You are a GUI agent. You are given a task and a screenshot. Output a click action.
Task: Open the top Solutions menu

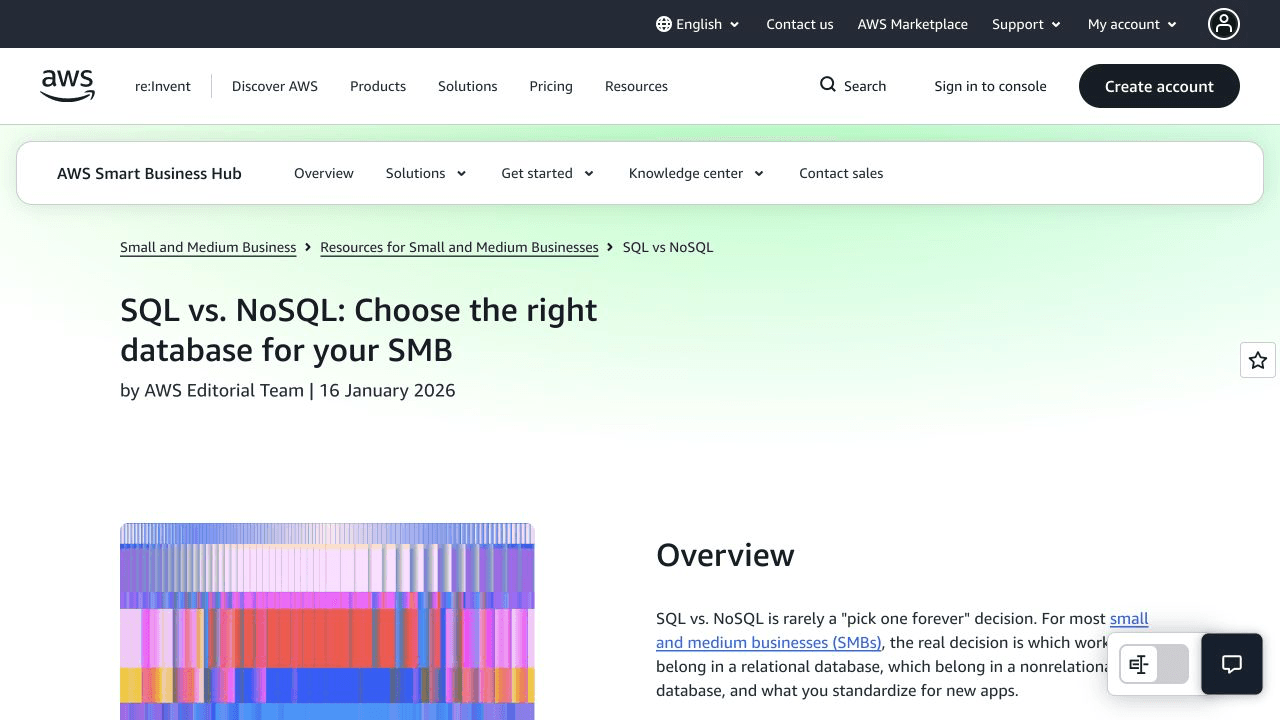pyautogui.click(x=467, y=86)
